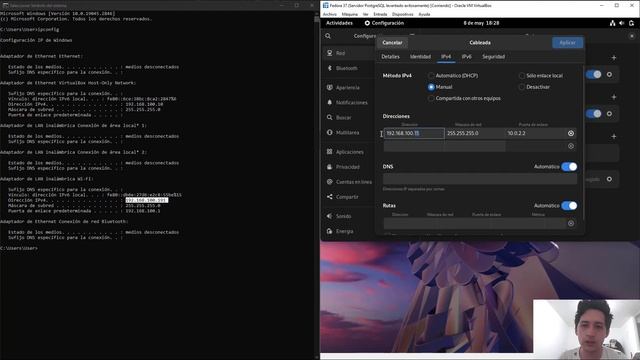Click the network icon in GNOME top bar
Viewport: 640px width, 360px height.
(612, 23)
